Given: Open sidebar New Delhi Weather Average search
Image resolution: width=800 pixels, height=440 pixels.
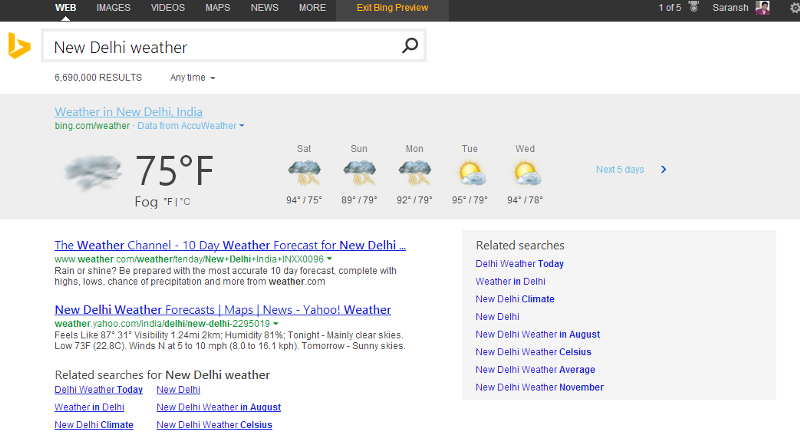Looking at the screenshot, I should tap(535, 370).
